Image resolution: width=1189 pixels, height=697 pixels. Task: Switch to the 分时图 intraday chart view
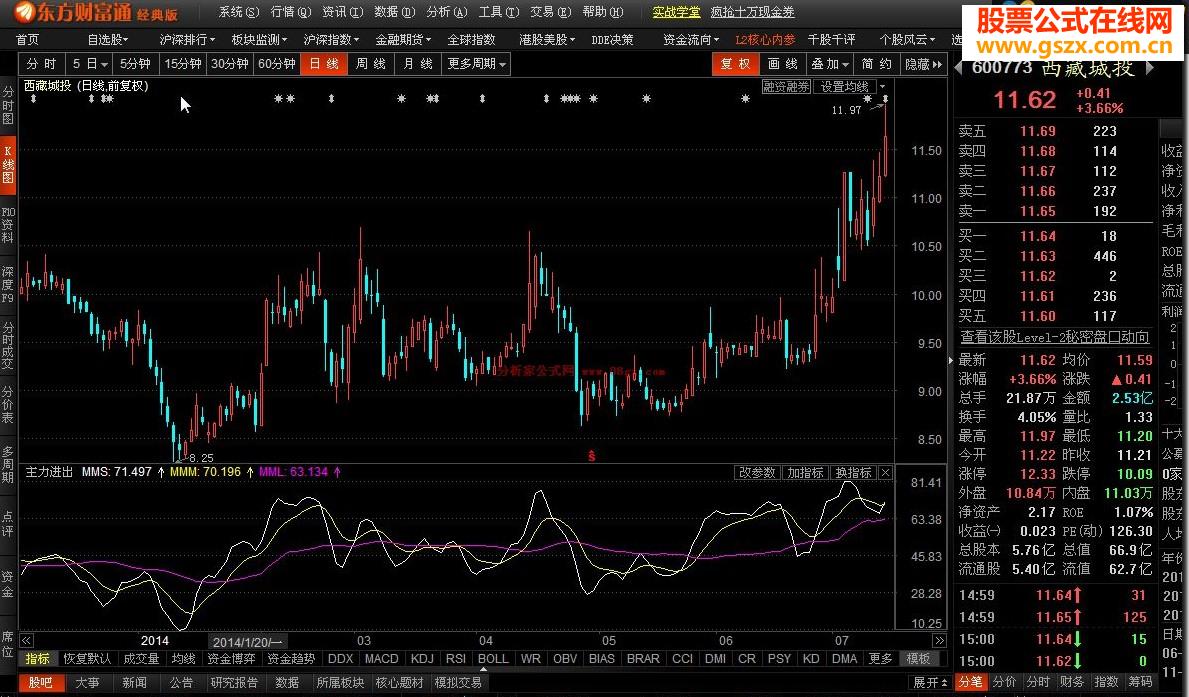coord(8,104)
